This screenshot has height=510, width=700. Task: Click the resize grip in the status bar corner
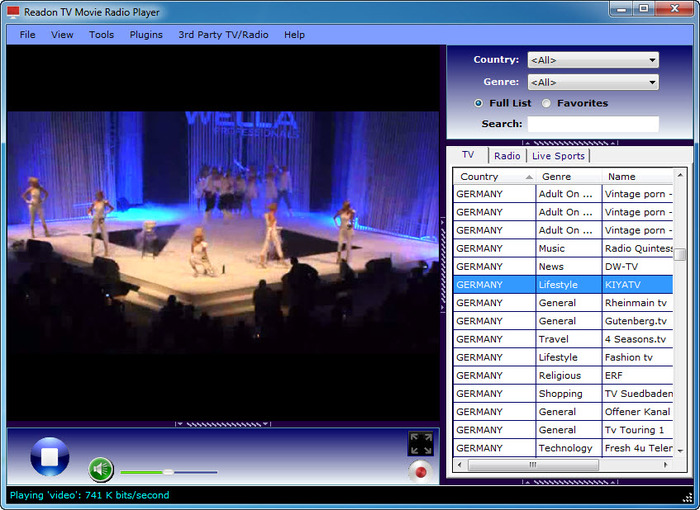point(688,497)
